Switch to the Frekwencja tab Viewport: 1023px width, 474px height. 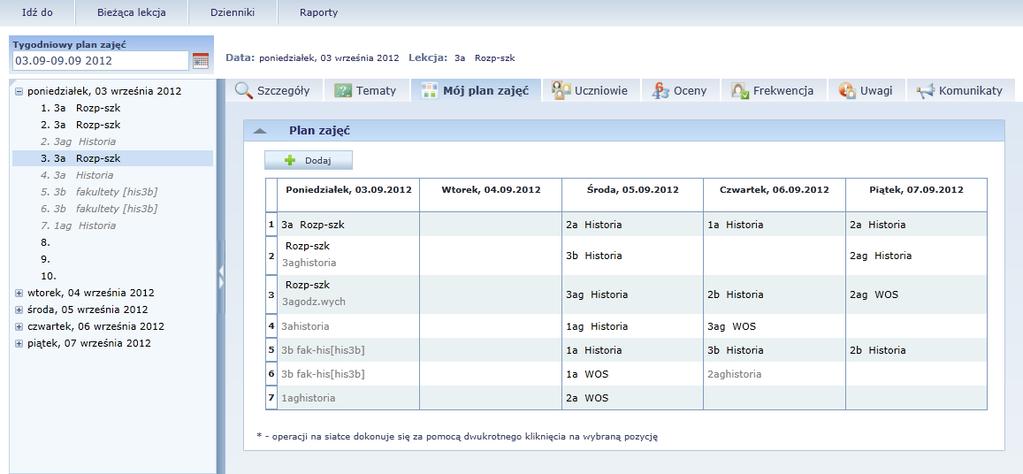point(772,91)
